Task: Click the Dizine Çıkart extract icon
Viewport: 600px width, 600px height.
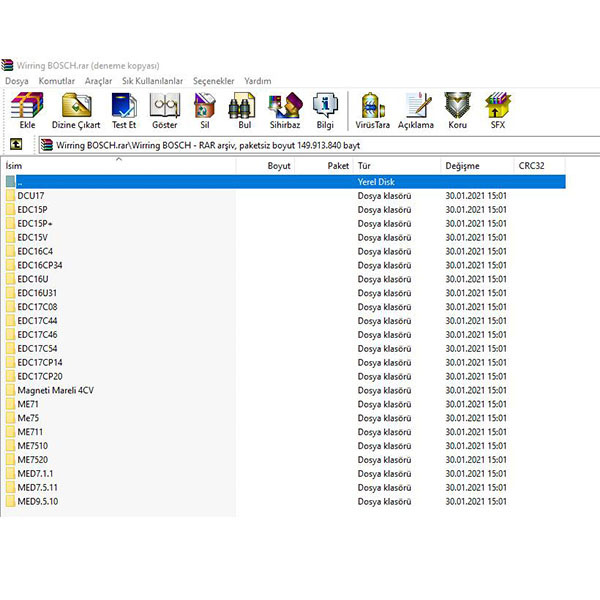Action: (x=76, y=110)
